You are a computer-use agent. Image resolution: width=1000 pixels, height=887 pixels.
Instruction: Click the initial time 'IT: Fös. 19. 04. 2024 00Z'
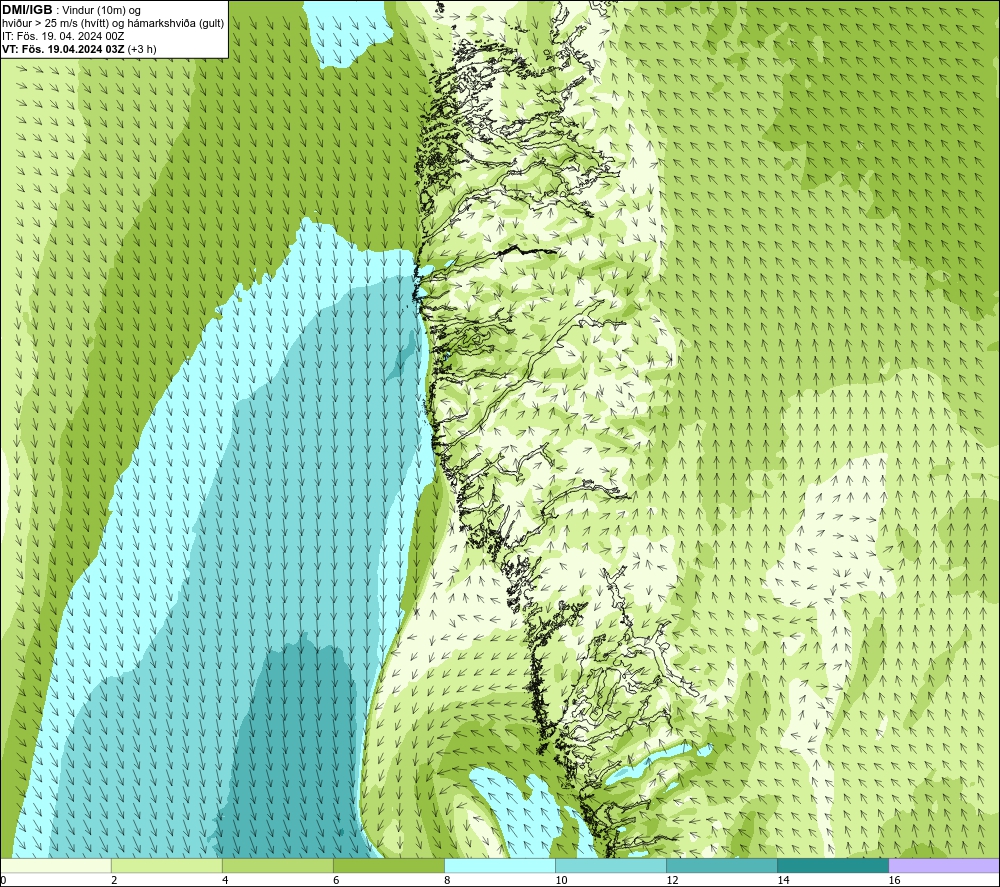[63, 36]
